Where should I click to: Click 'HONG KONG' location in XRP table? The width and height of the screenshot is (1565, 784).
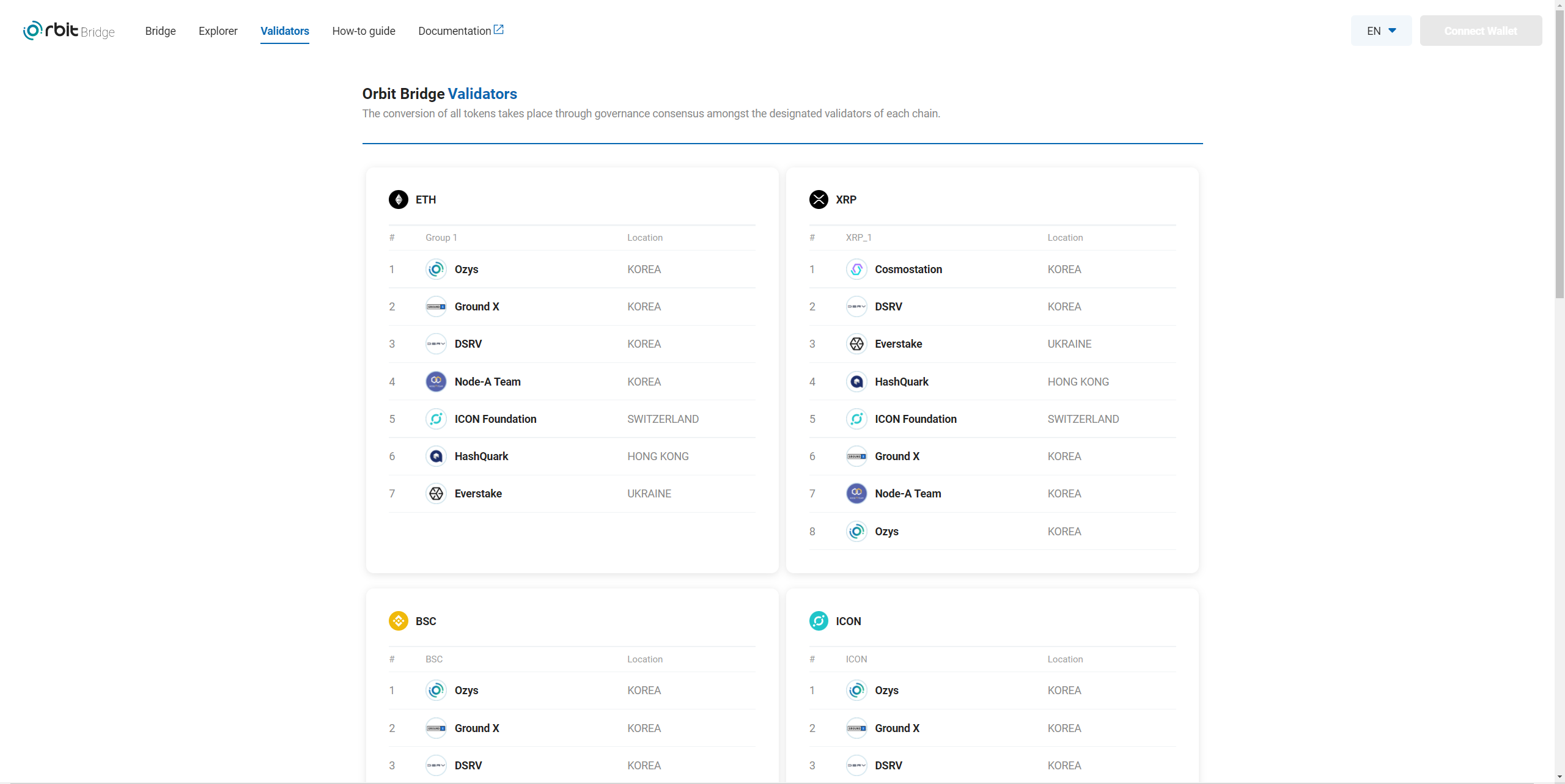pyautogui.click(x=1078, y=382)
